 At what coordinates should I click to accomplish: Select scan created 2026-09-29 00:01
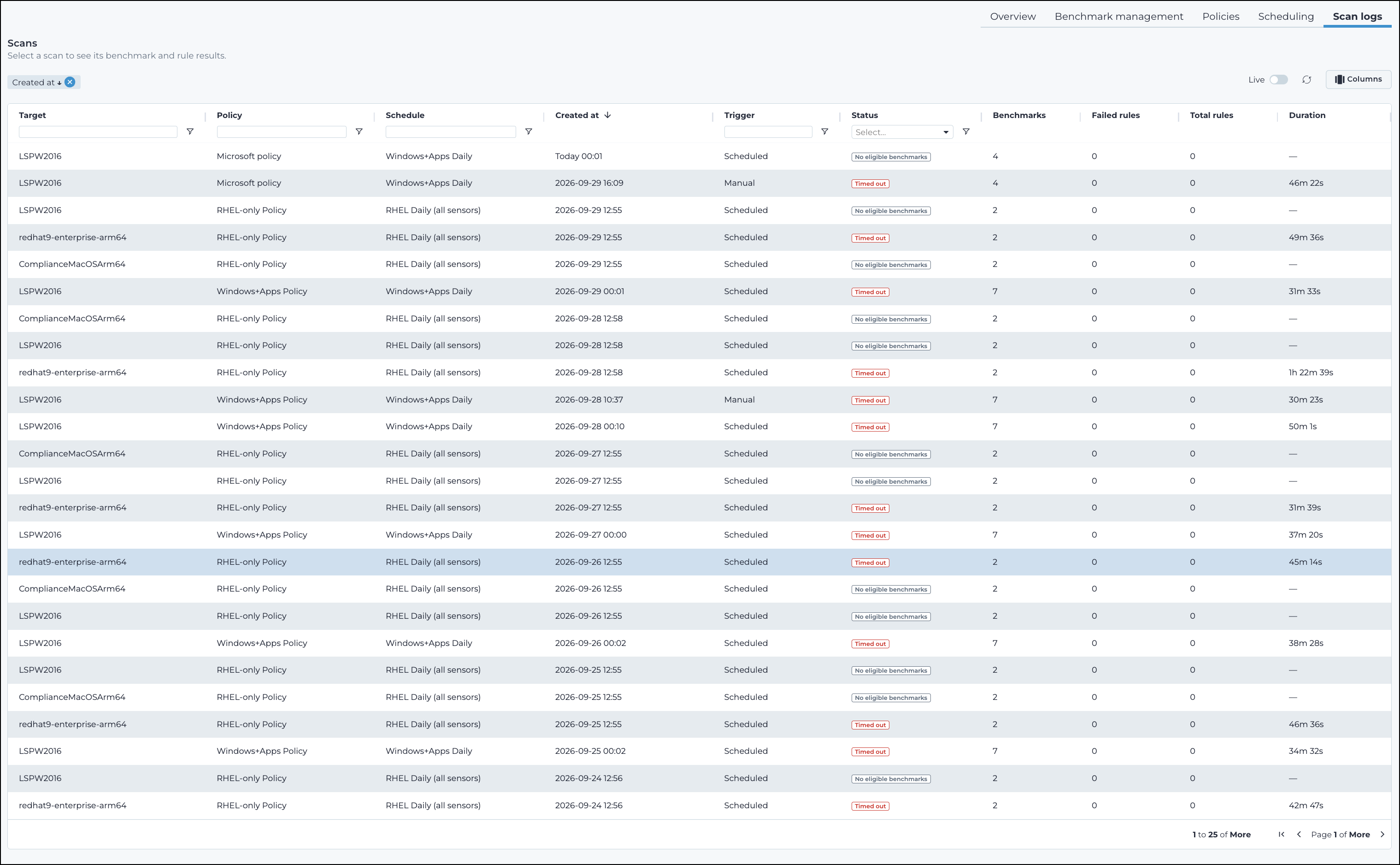click(x=699, y=291)
